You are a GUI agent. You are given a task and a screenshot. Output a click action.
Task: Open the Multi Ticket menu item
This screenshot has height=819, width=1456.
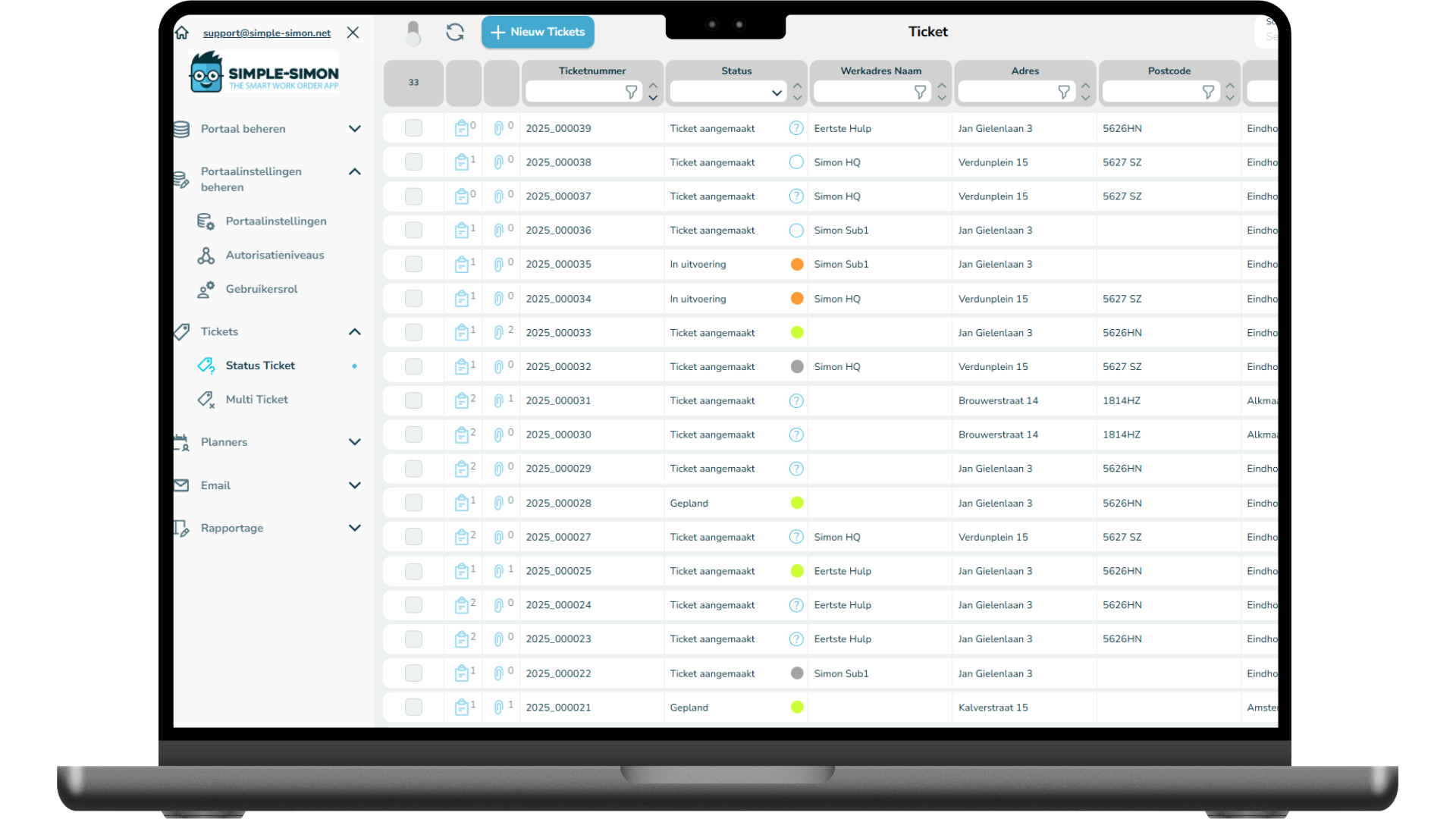[256, 400]
